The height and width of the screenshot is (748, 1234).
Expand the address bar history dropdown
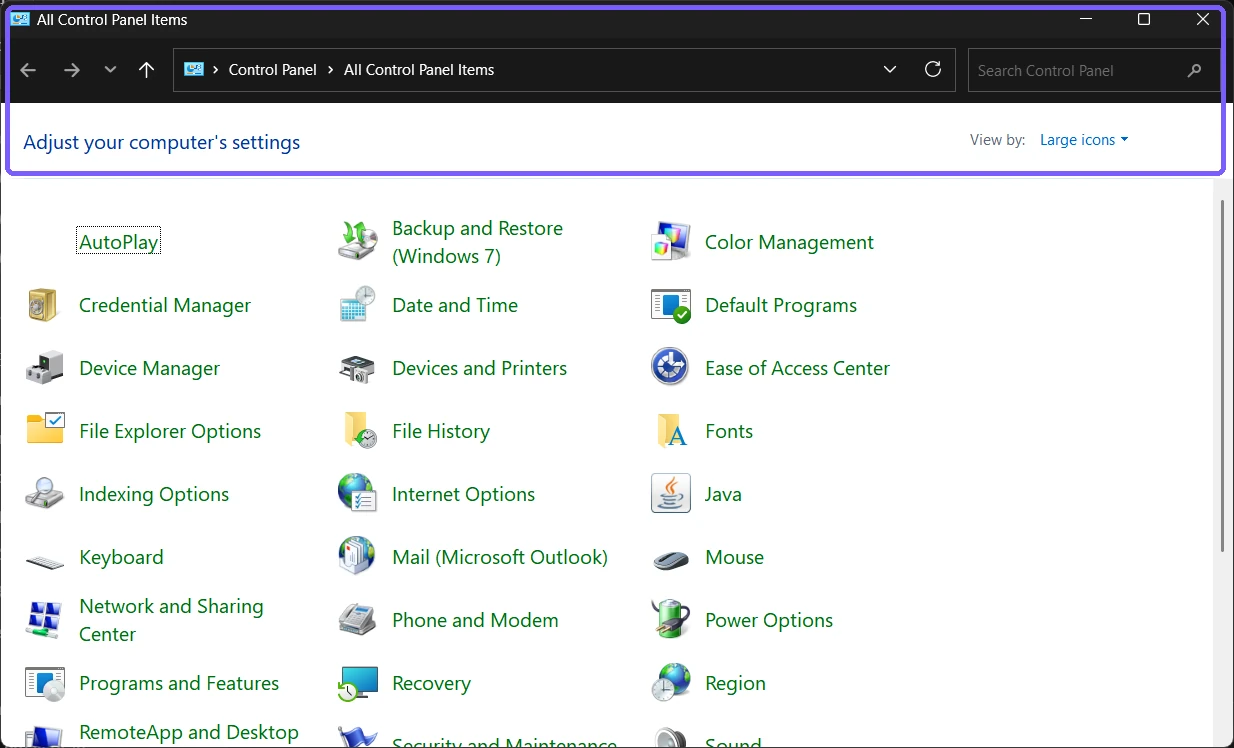click(x=890, y=70)
